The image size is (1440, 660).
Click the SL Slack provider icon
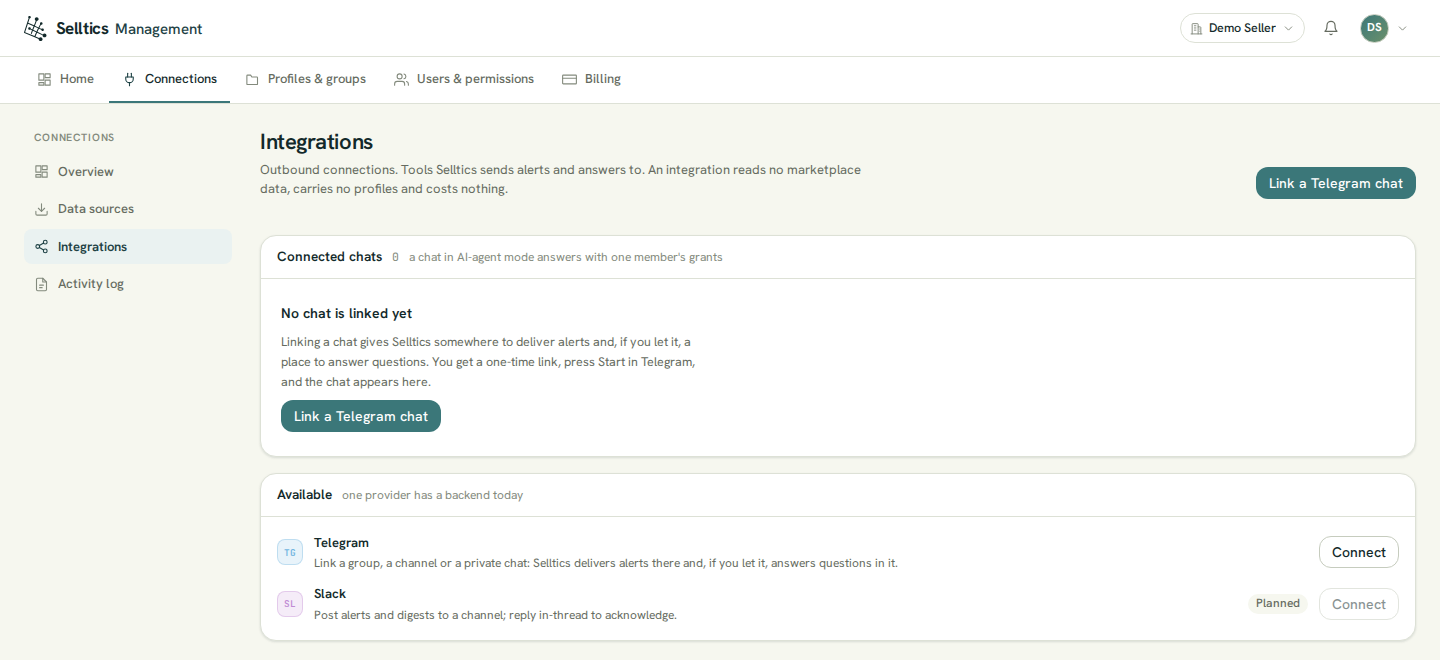click(290, 604)
